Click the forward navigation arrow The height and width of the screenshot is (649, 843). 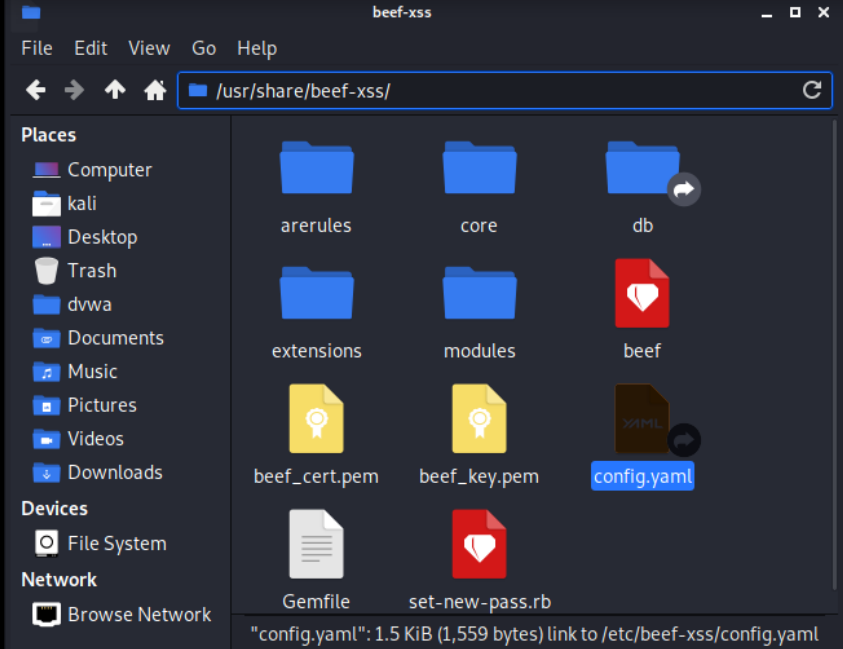coord(74,90)
